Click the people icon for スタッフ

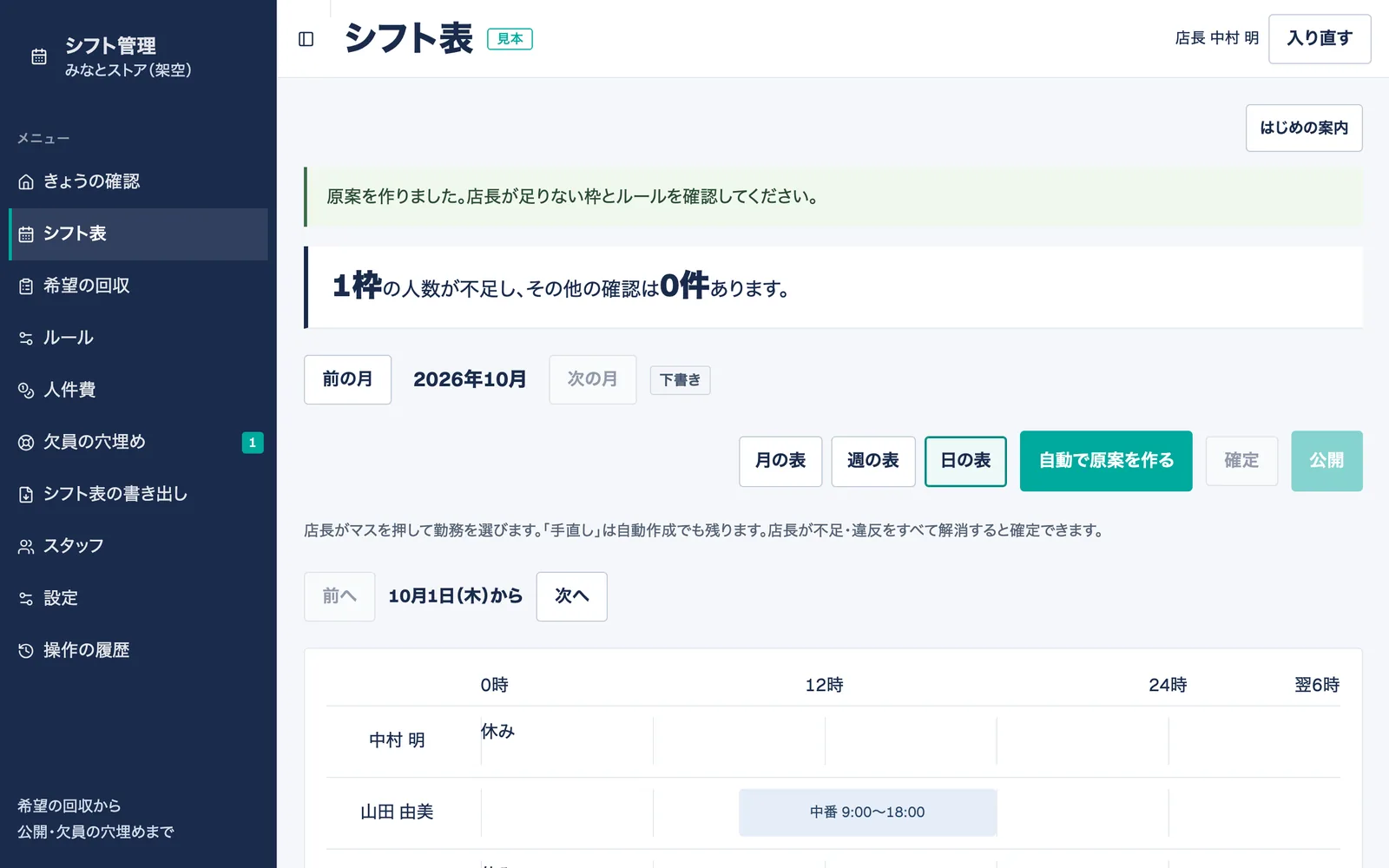26,547
